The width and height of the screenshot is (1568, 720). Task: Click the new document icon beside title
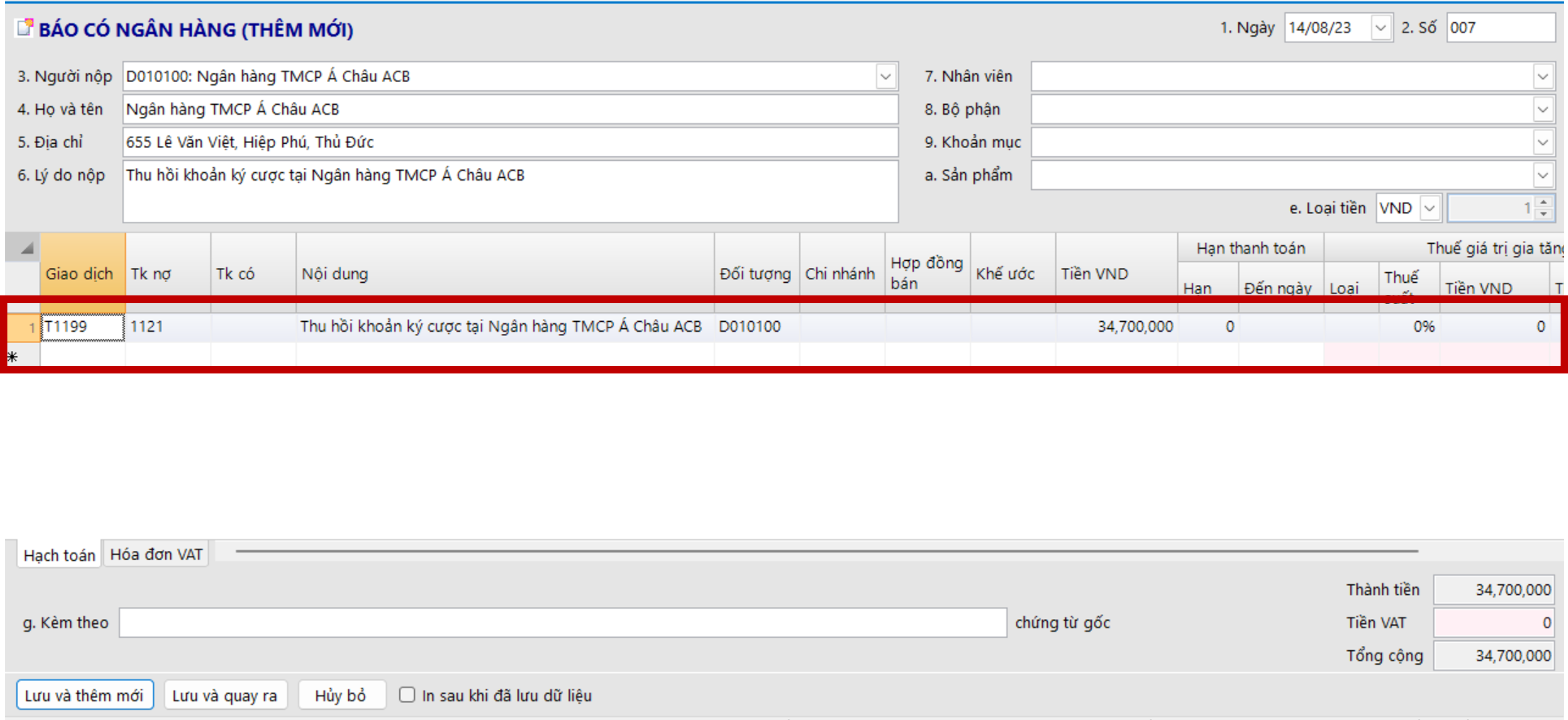pyautogui.click(x=24, y=27)
